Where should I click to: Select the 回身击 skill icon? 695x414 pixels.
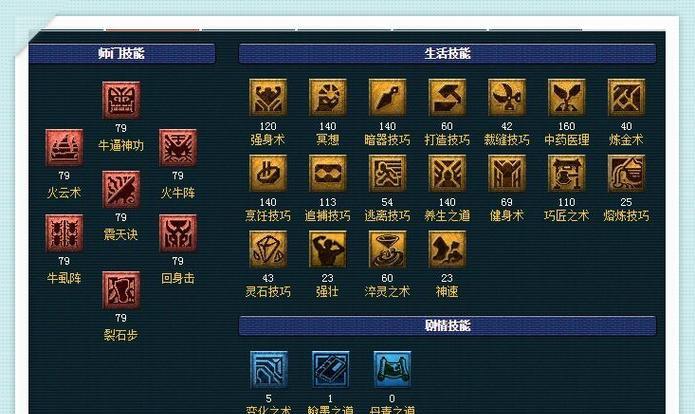point(178,233)
